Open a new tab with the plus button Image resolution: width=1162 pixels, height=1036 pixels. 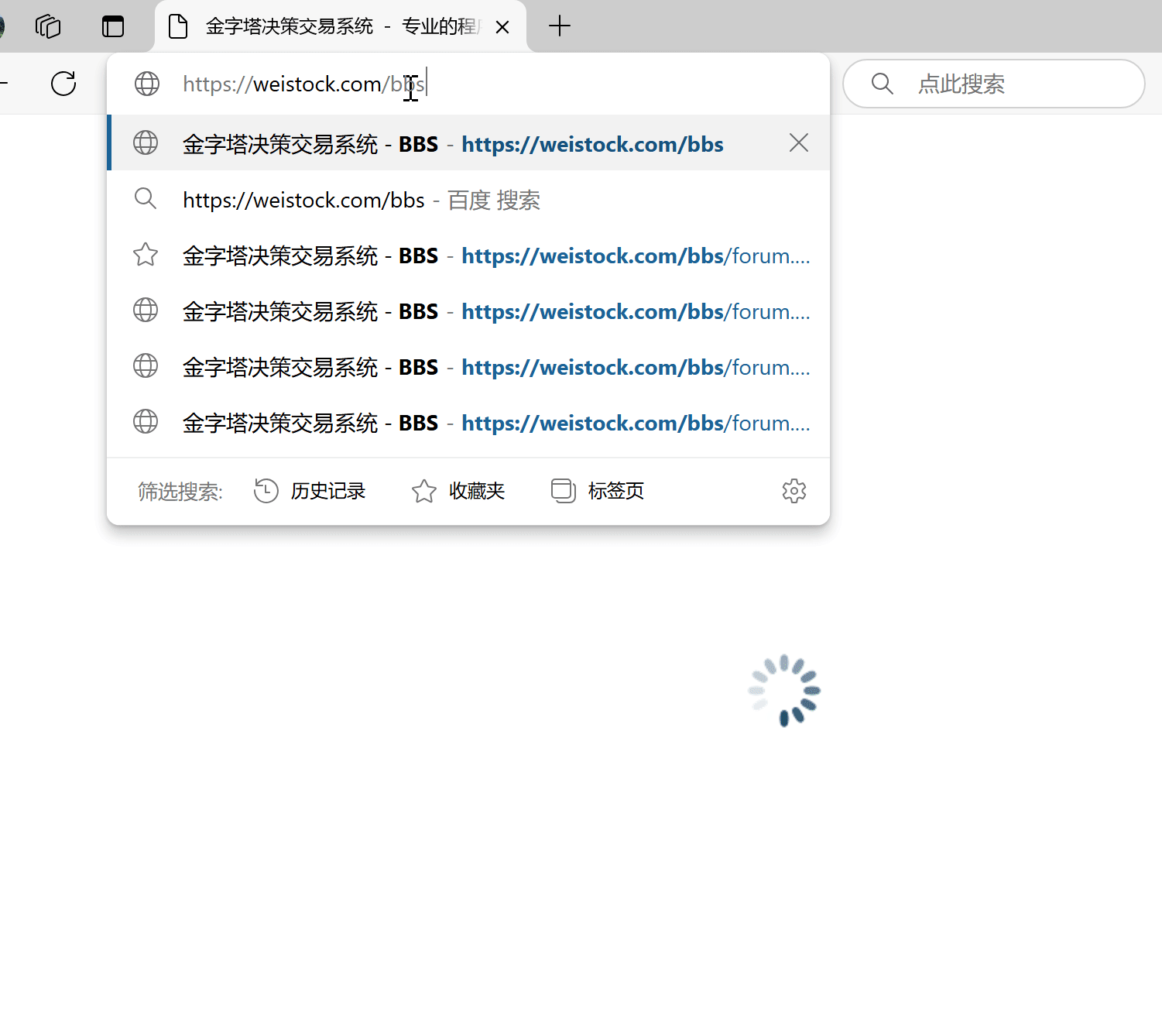pos(559,26)
